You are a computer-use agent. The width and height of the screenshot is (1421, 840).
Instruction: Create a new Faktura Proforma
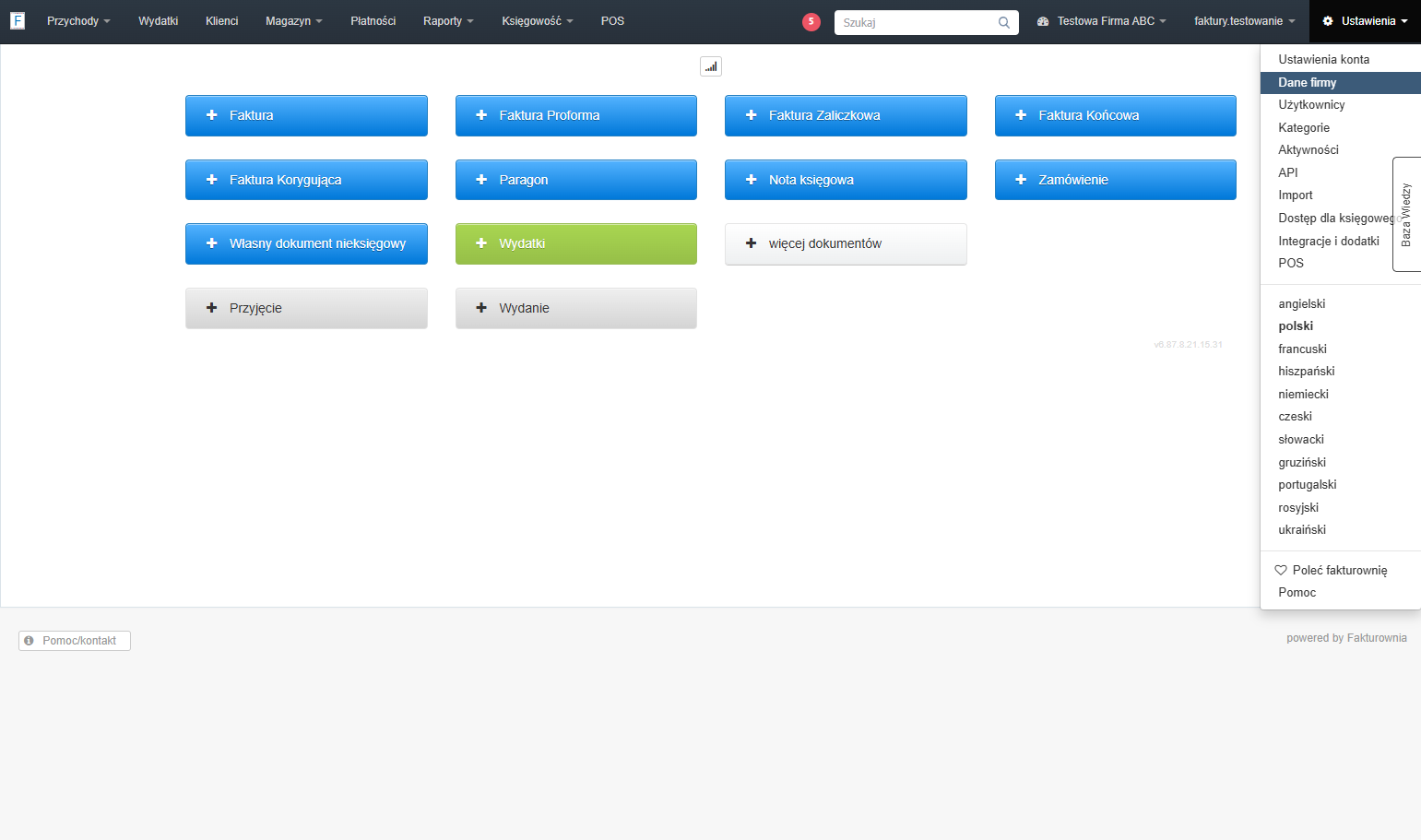576,115
